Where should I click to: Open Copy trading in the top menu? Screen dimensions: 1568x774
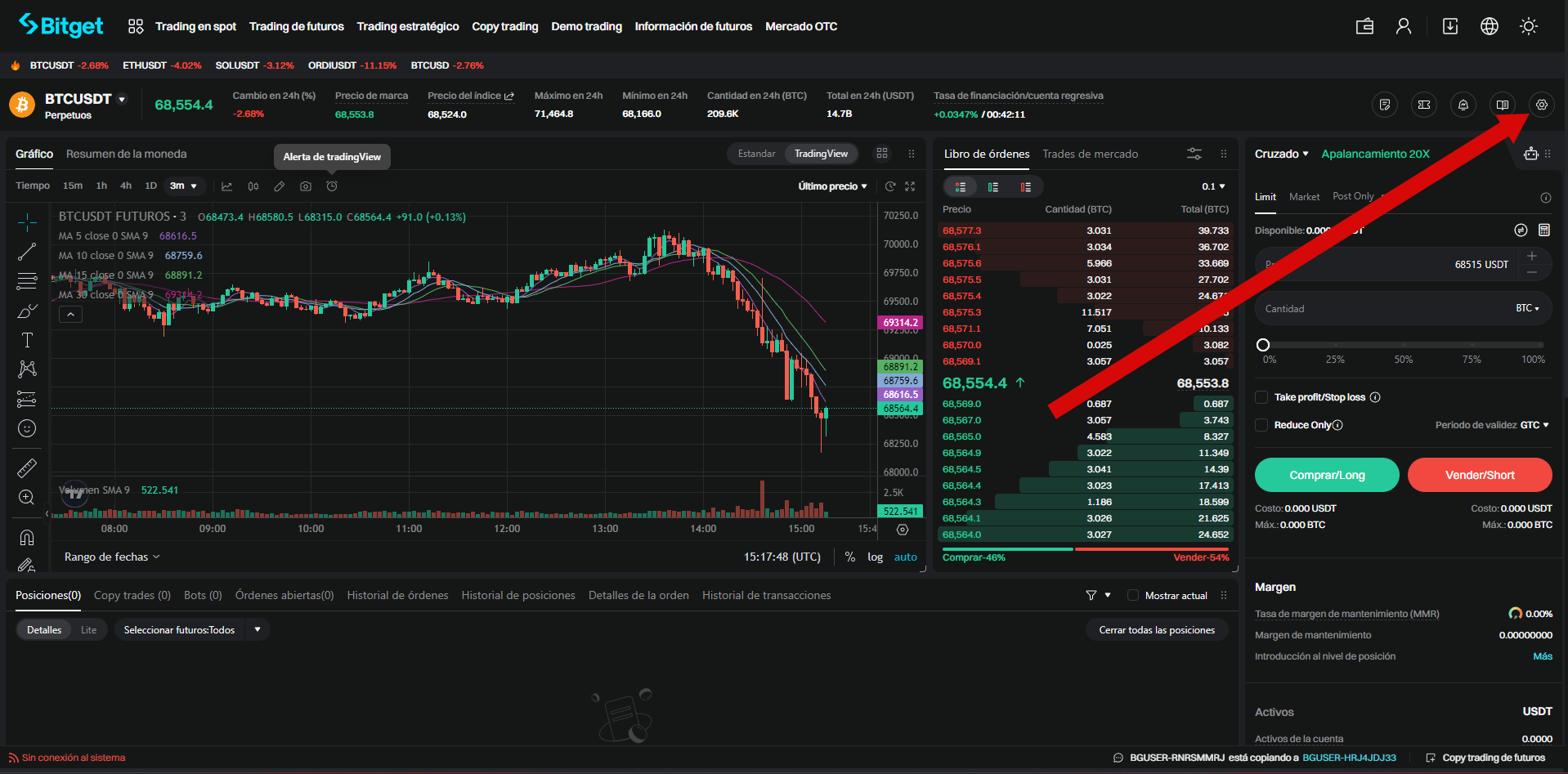pyautogui.click(x=504, y=25)
